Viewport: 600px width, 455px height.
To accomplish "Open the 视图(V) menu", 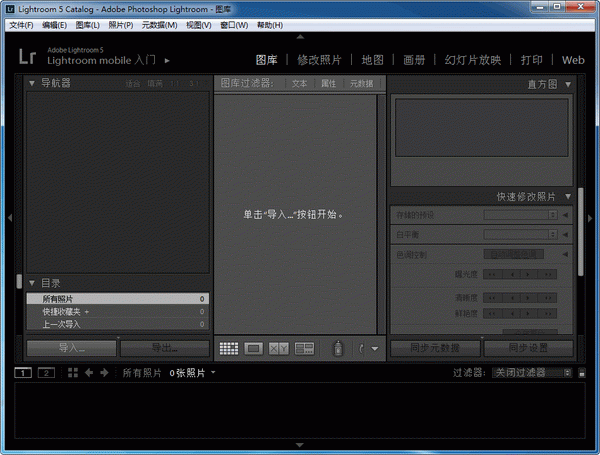I will (199, 25).
